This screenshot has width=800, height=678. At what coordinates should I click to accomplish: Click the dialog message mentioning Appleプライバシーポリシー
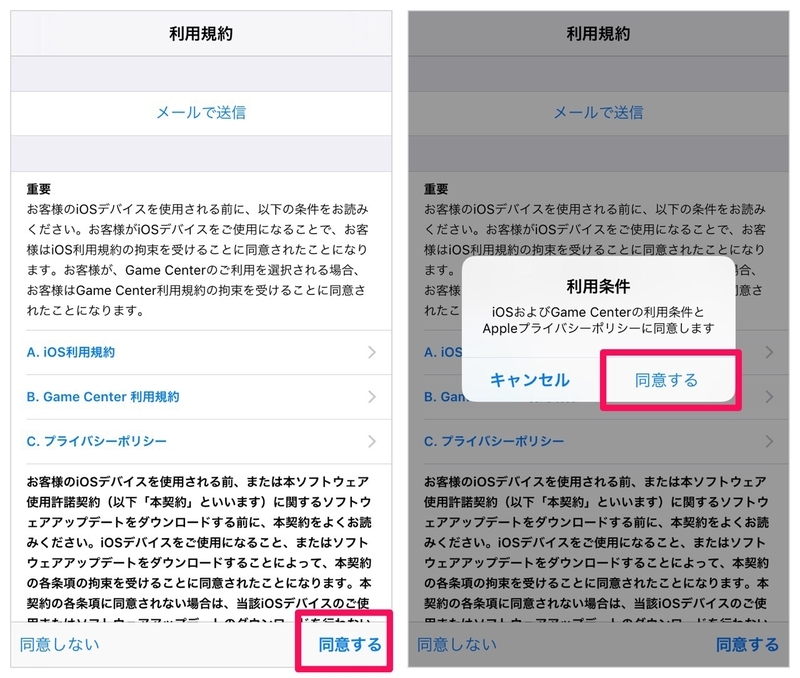tap(598, 320)
